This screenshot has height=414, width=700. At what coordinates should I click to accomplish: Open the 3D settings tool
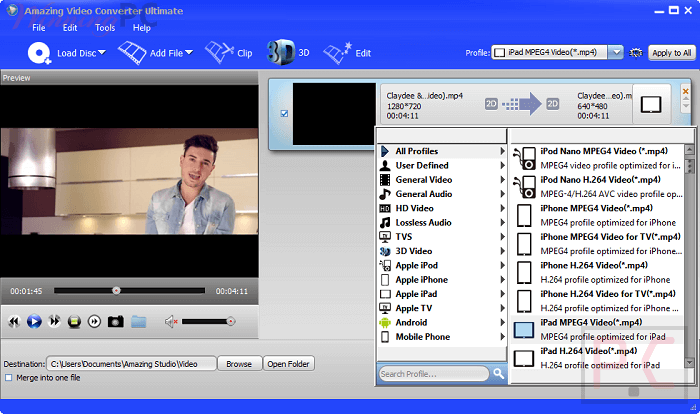pos(288,53)
